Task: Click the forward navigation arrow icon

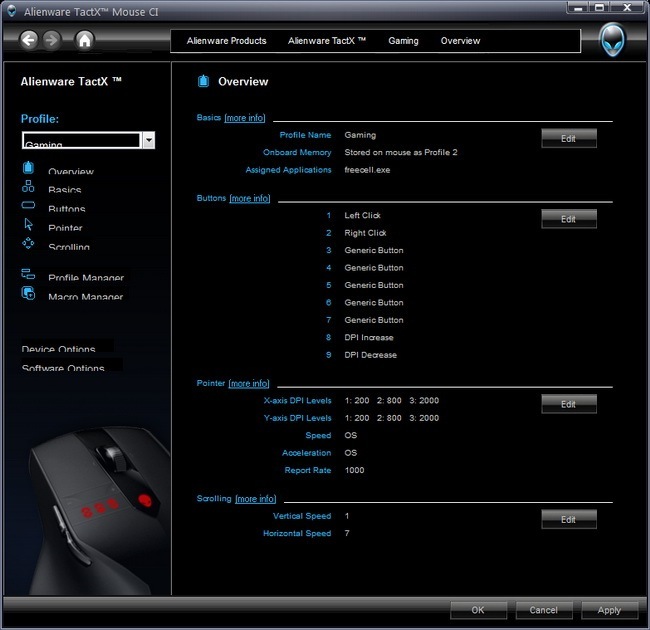Action: [52, 40]
